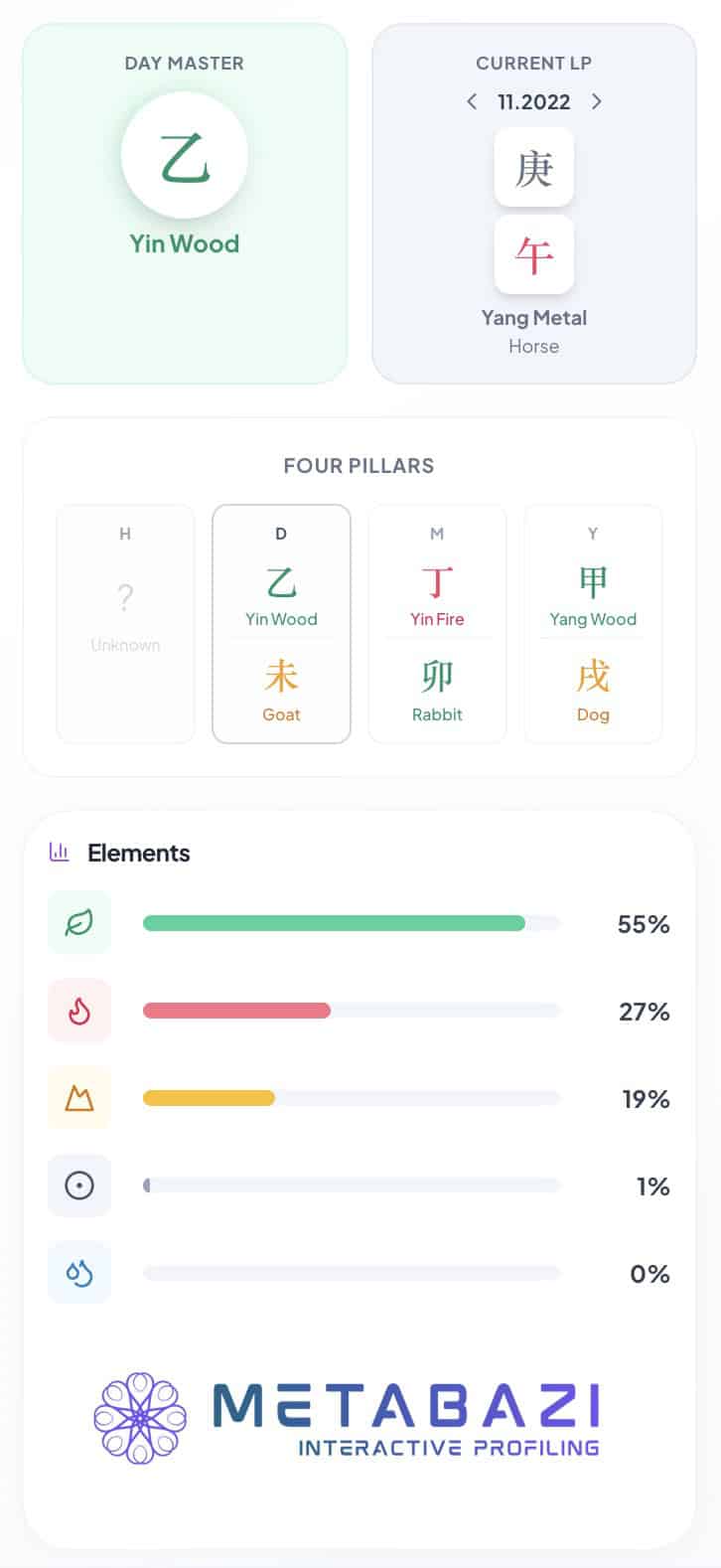Click the Horse branch tile
This screenshot has width=721, height=1568.
click(x=534, y=255)
